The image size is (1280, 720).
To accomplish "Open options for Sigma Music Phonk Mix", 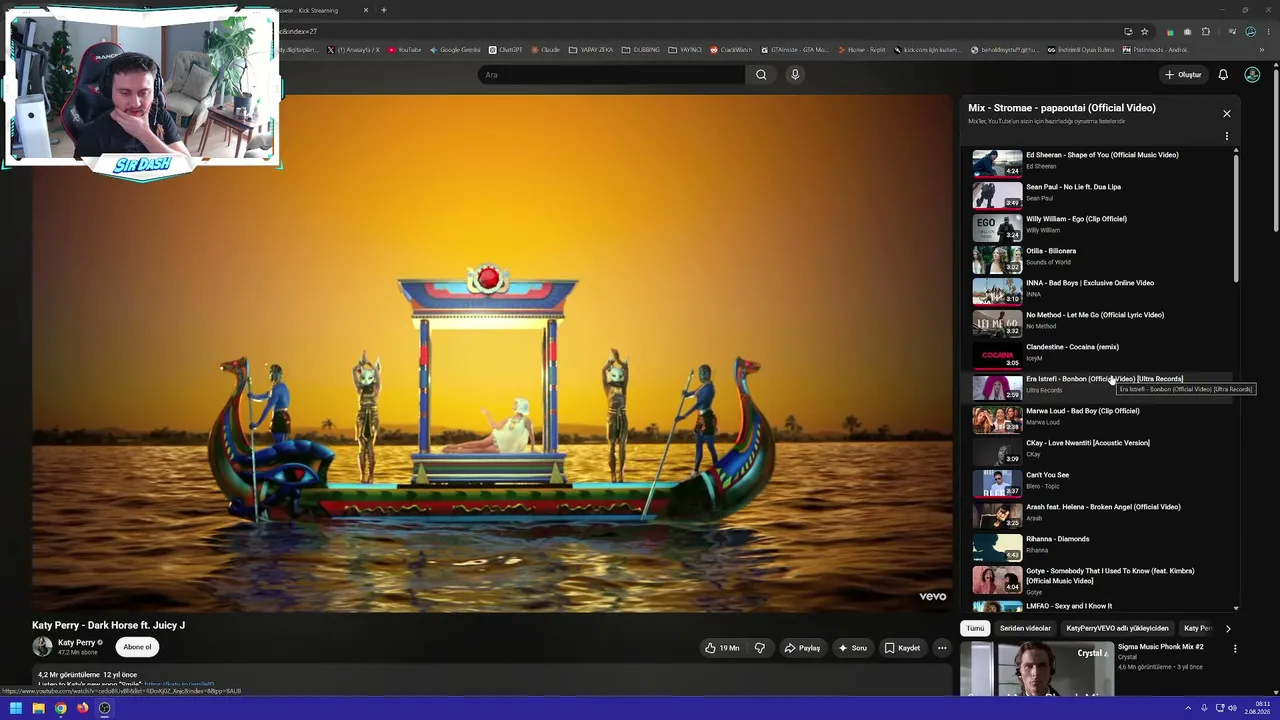I will pyautogui.click(x=1235, y=648).
